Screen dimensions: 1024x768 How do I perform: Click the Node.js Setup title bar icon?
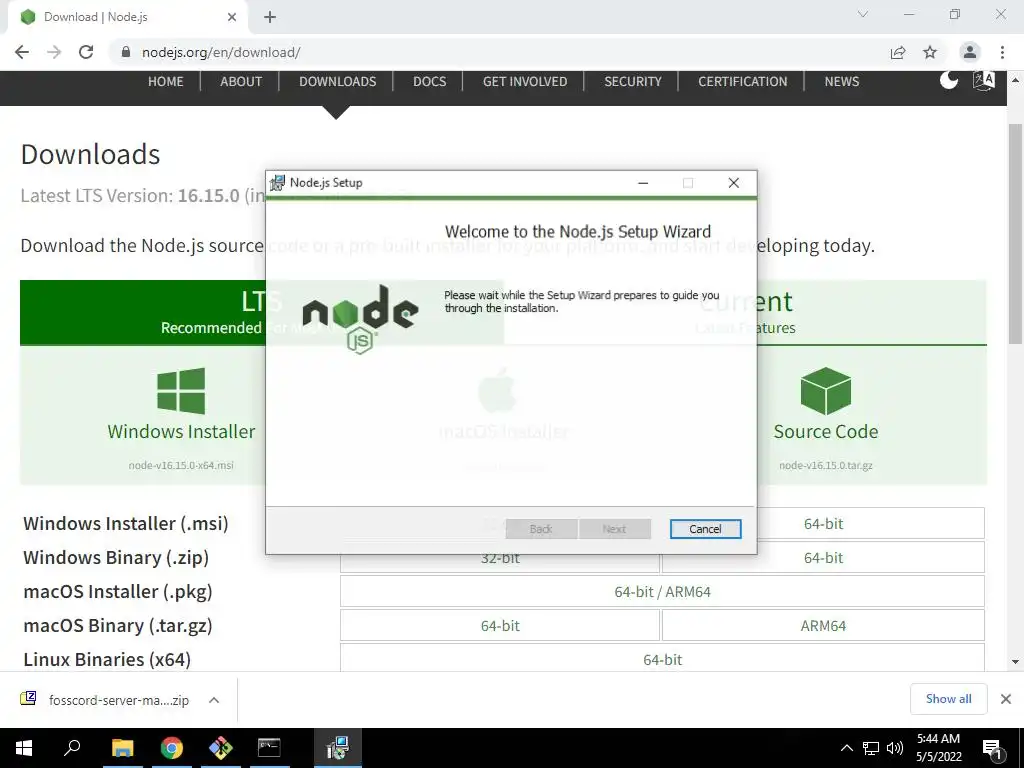tap(278, 183)
